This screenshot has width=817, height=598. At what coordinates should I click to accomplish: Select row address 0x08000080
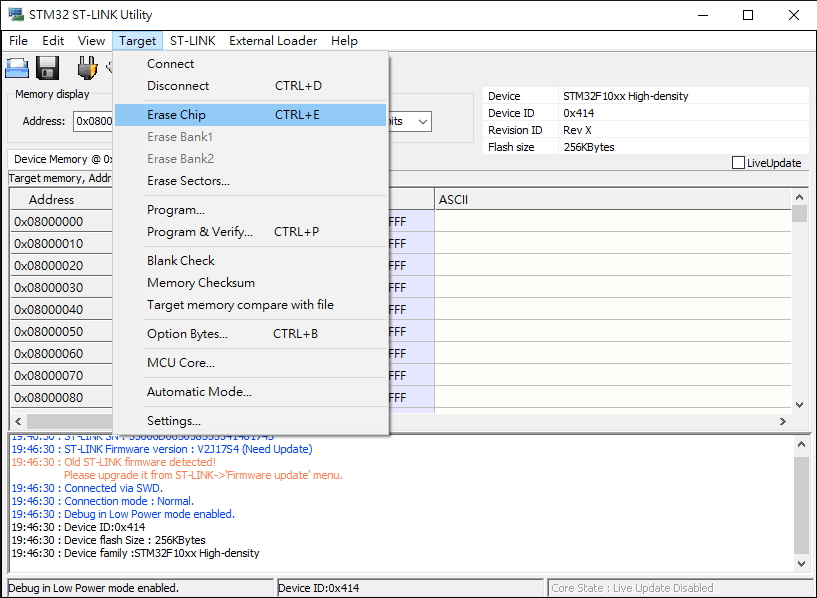[x=48, y=397]
